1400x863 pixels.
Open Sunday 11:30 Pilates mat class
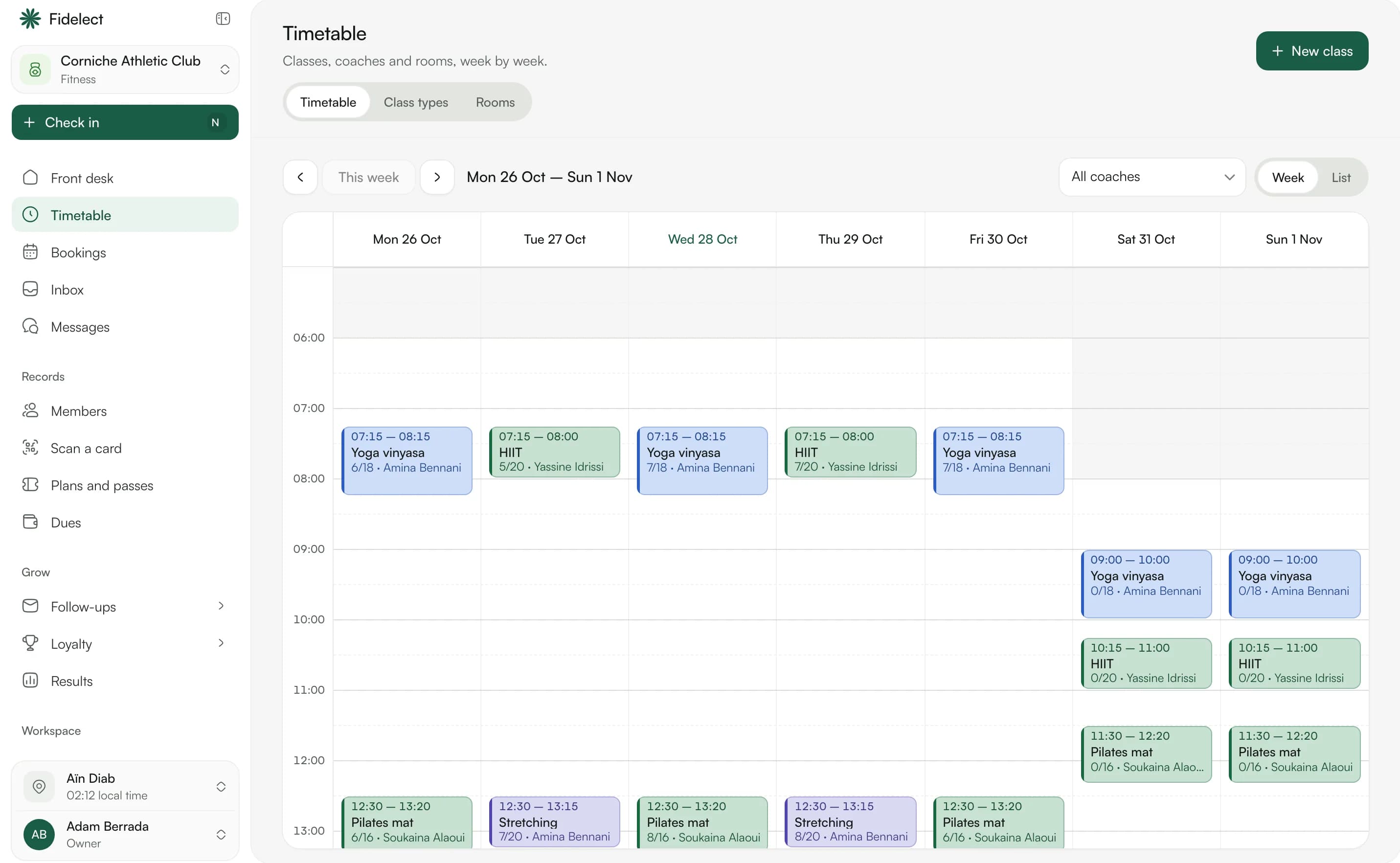pos(1294,754)
